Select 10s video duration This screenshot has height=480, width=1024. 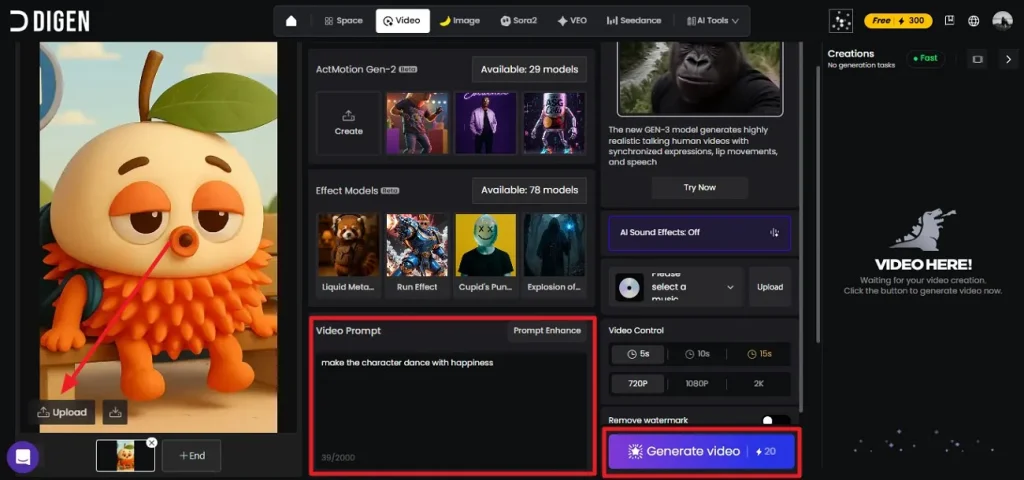click(696, 354)
